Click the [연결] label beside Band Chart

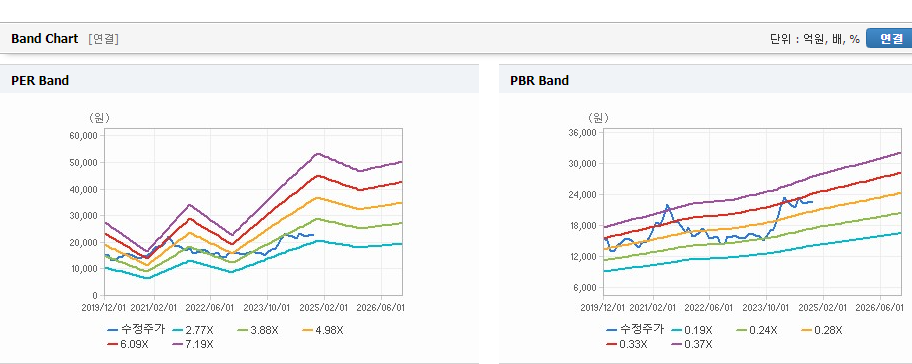click(104, 39)
